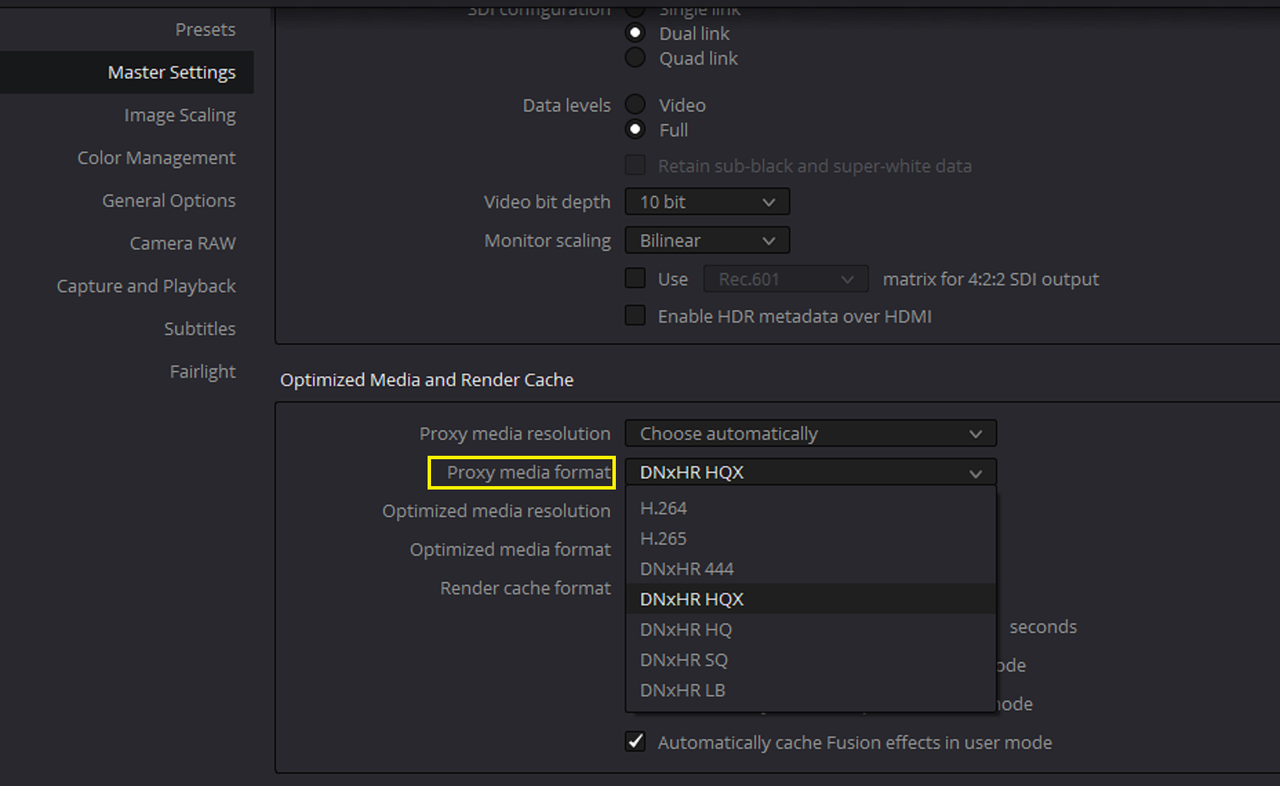Open General Options section
Image resolution: width=1280 pixels, height=786 pixels.
coord(169,200)
